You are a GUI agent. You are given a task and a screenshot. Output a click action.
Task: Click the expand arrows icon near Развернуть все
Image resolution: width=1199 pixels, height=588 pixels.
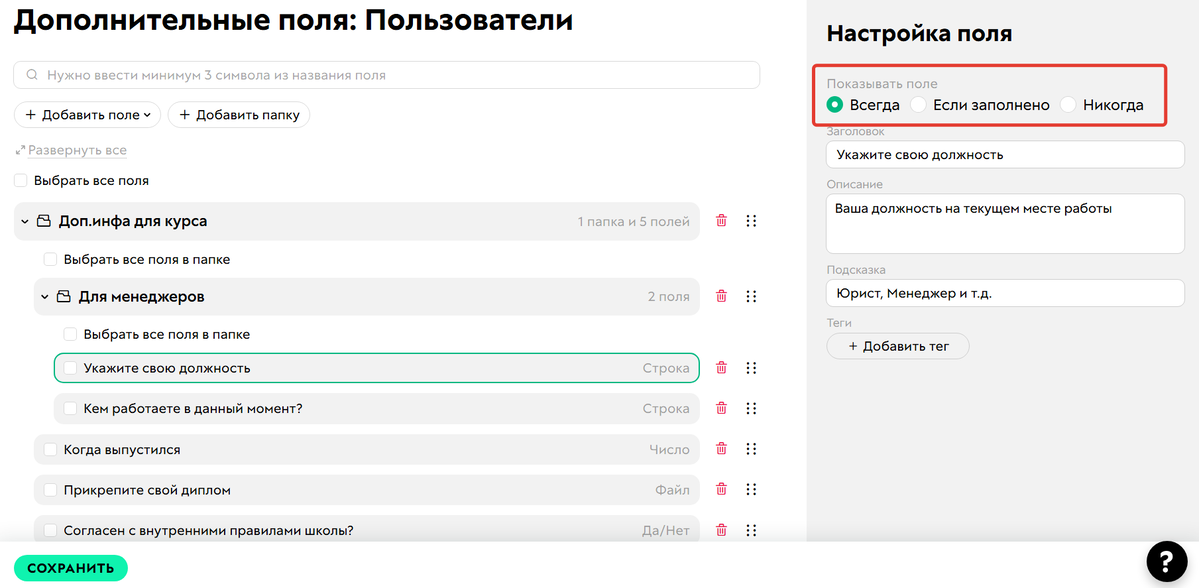coord(20,151)
